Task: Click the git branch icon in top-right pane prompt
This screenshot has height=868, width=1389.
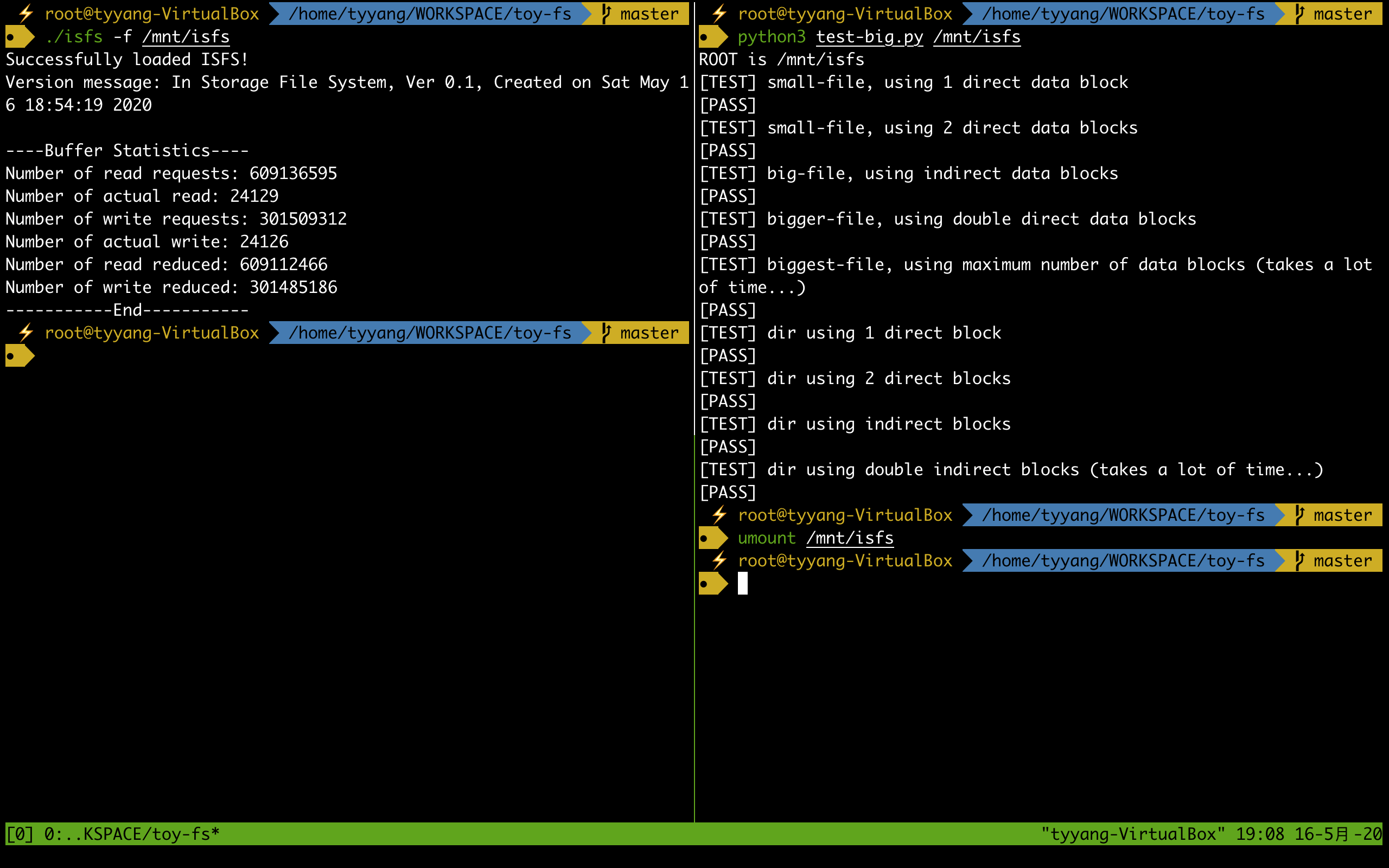Action: tap(1299, 13)
